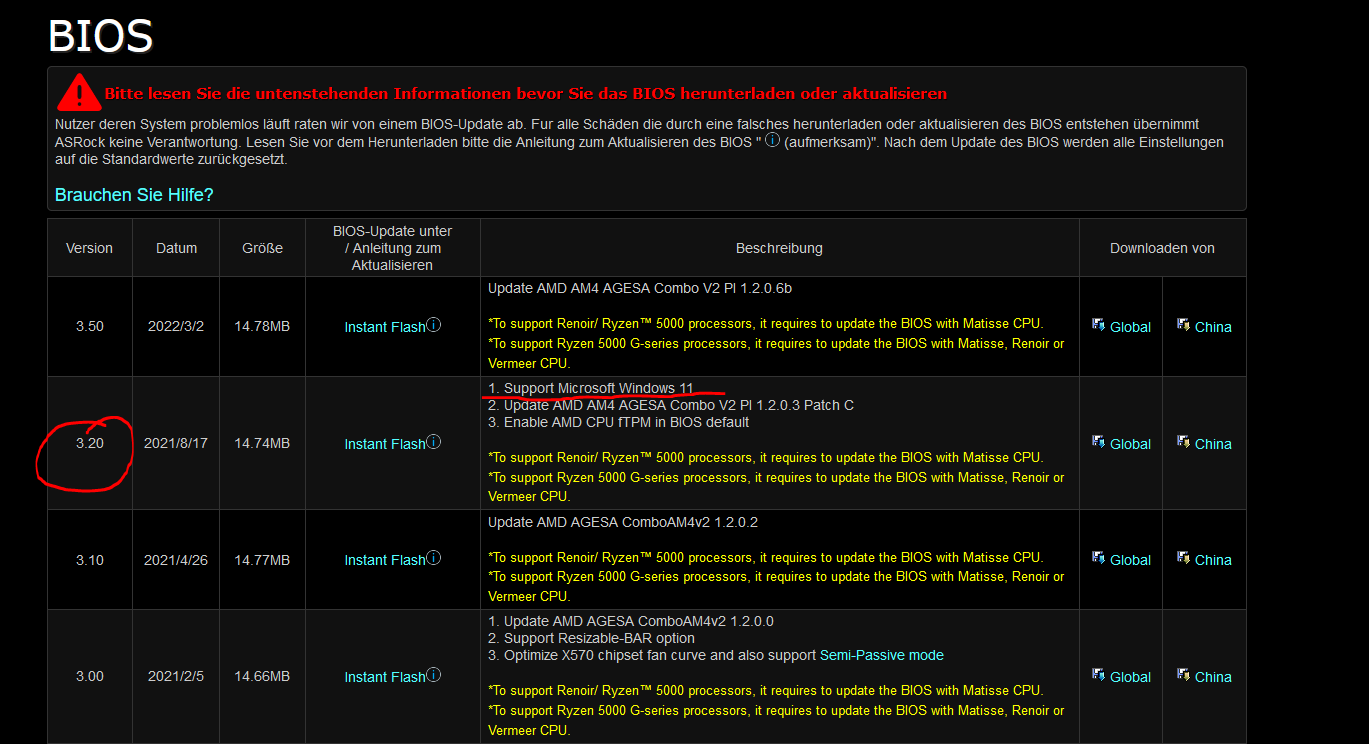Screen dimensions: 1369x744
Task: Click the 'Beschreibung' column header
Action: point(779,248)
